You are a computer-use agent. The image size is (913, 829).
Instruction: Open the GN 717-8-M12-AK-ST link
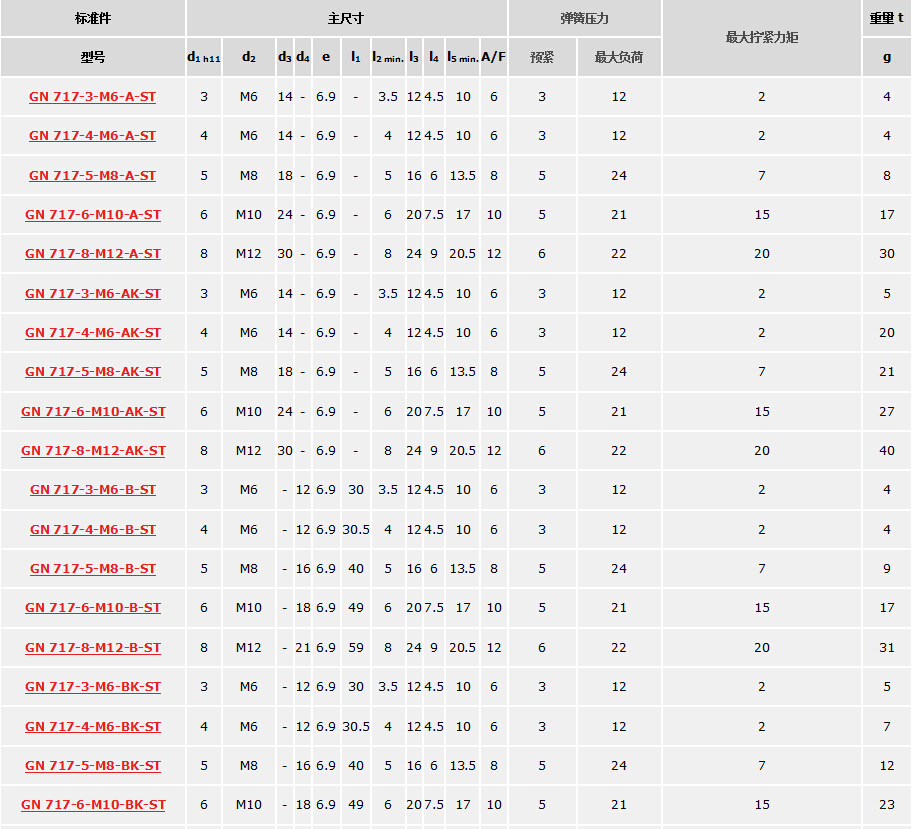pos(93,451)
